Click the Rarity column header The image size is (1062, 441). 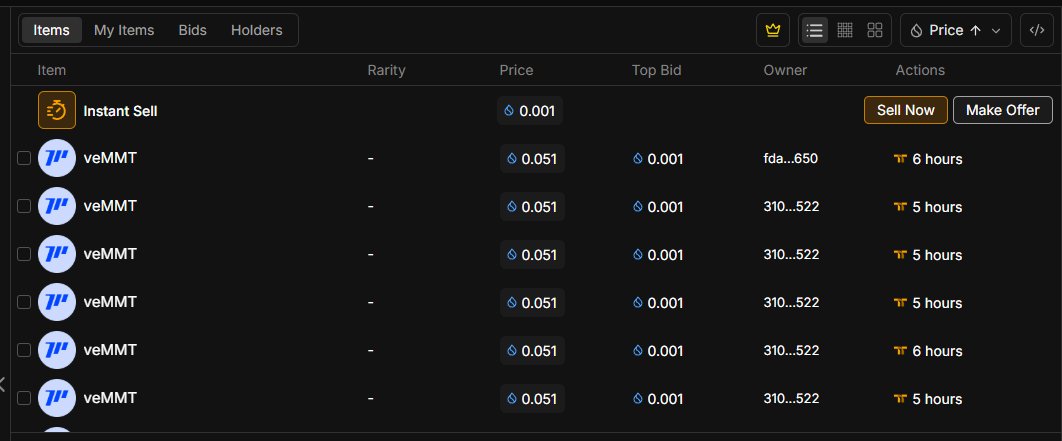click(386, 70)
